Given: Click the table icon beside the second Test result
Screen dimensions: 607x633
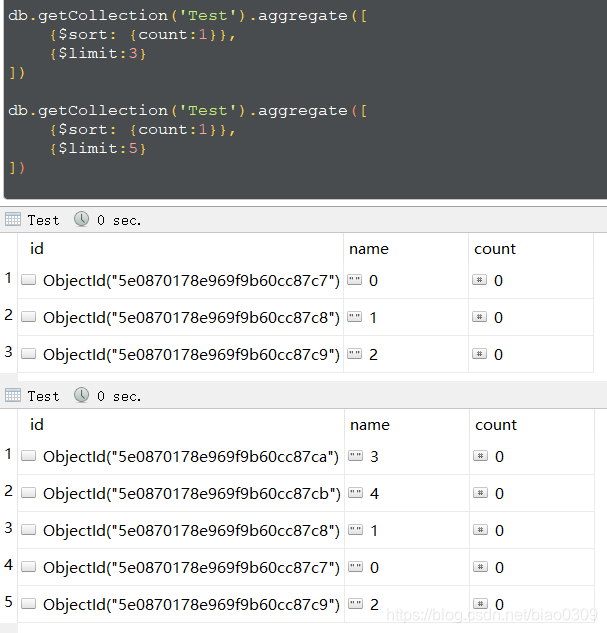Looking at the screenshot, I should (x=13, y=395).
